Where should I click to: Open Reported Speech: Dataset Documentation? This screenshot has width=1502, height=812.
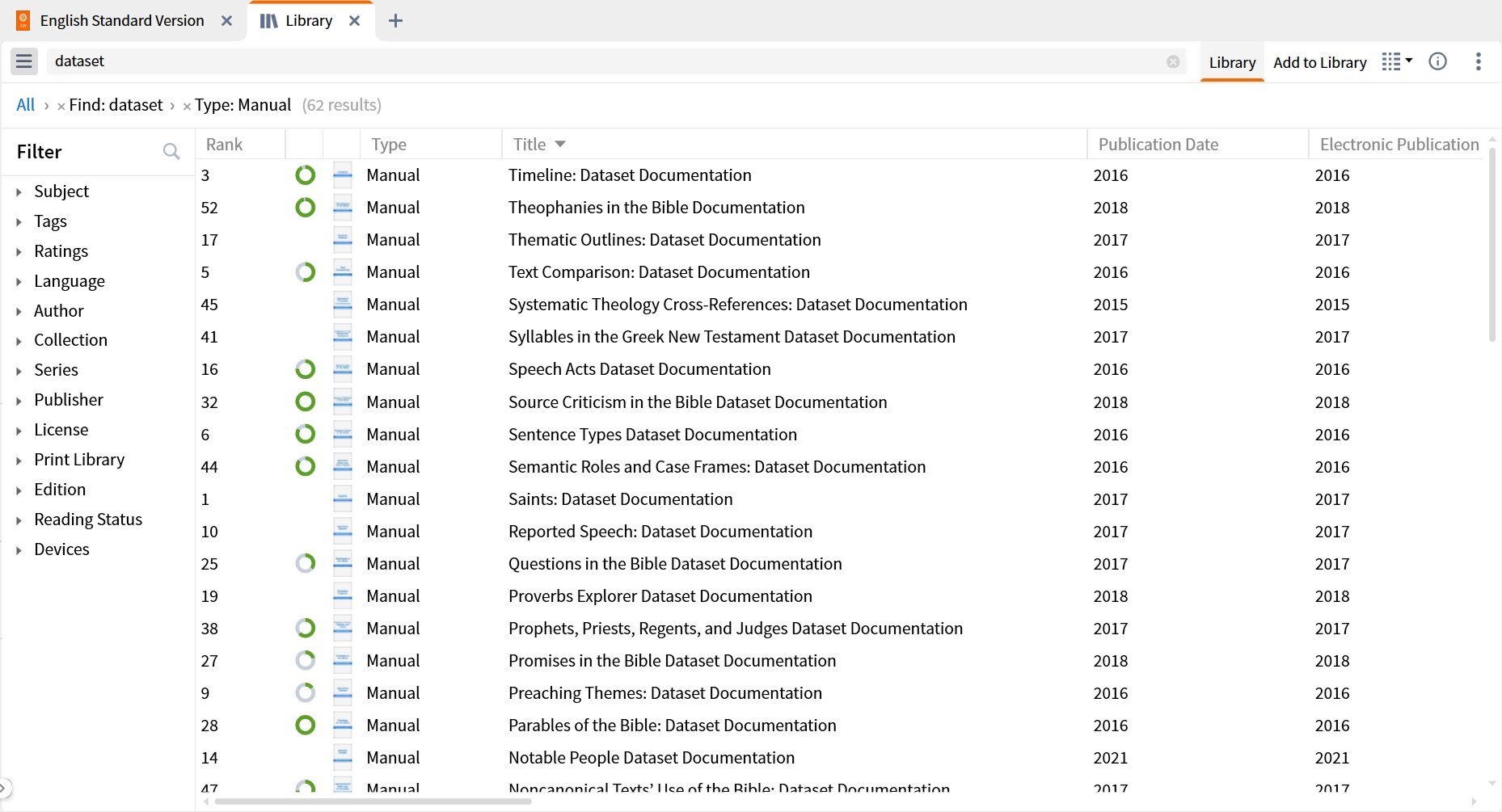click(x=660, y=531)
